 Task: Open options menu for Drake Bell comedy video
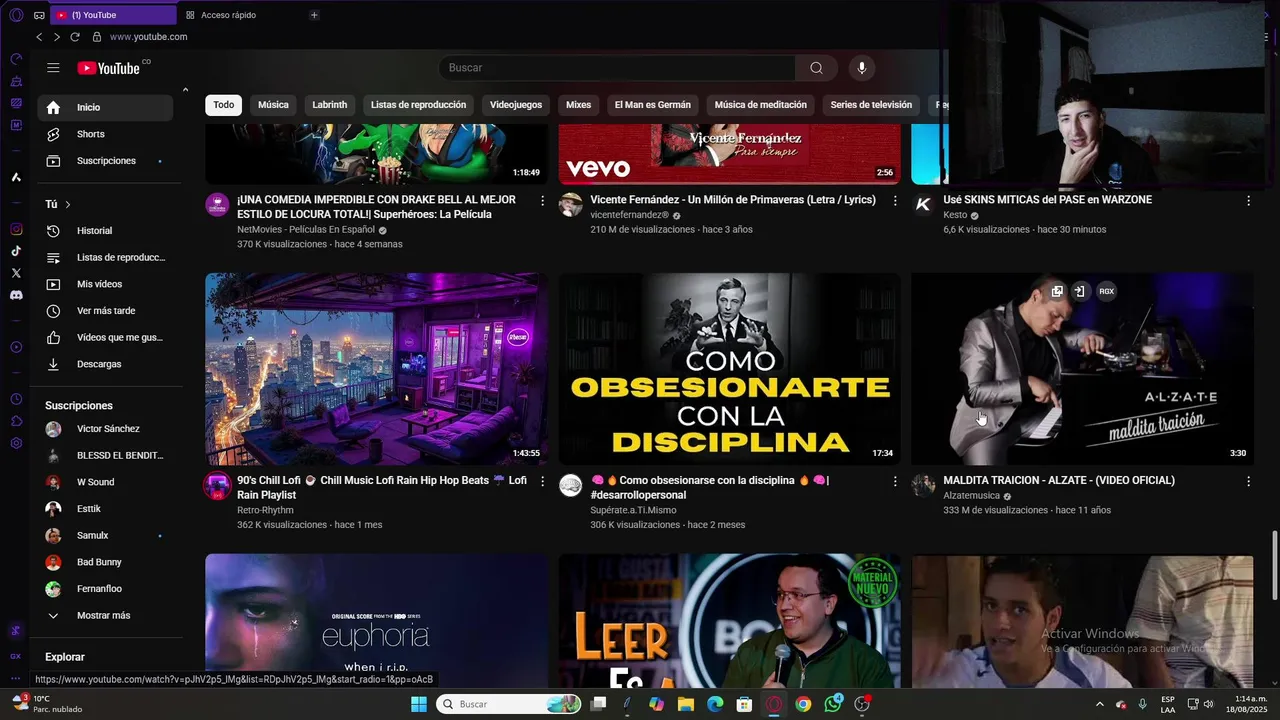point(542,201)
